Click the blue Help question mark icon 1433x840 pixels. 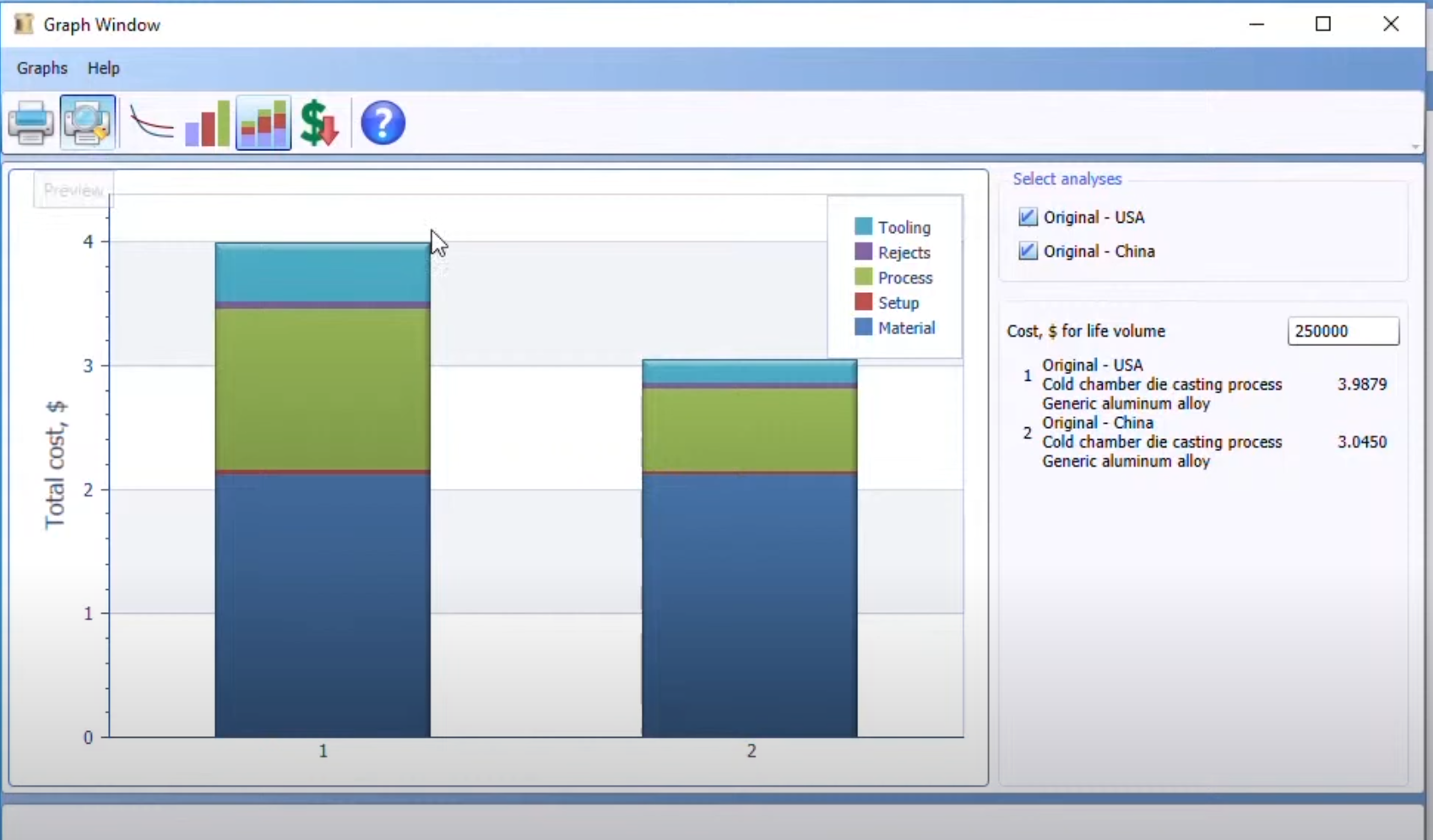383,123
